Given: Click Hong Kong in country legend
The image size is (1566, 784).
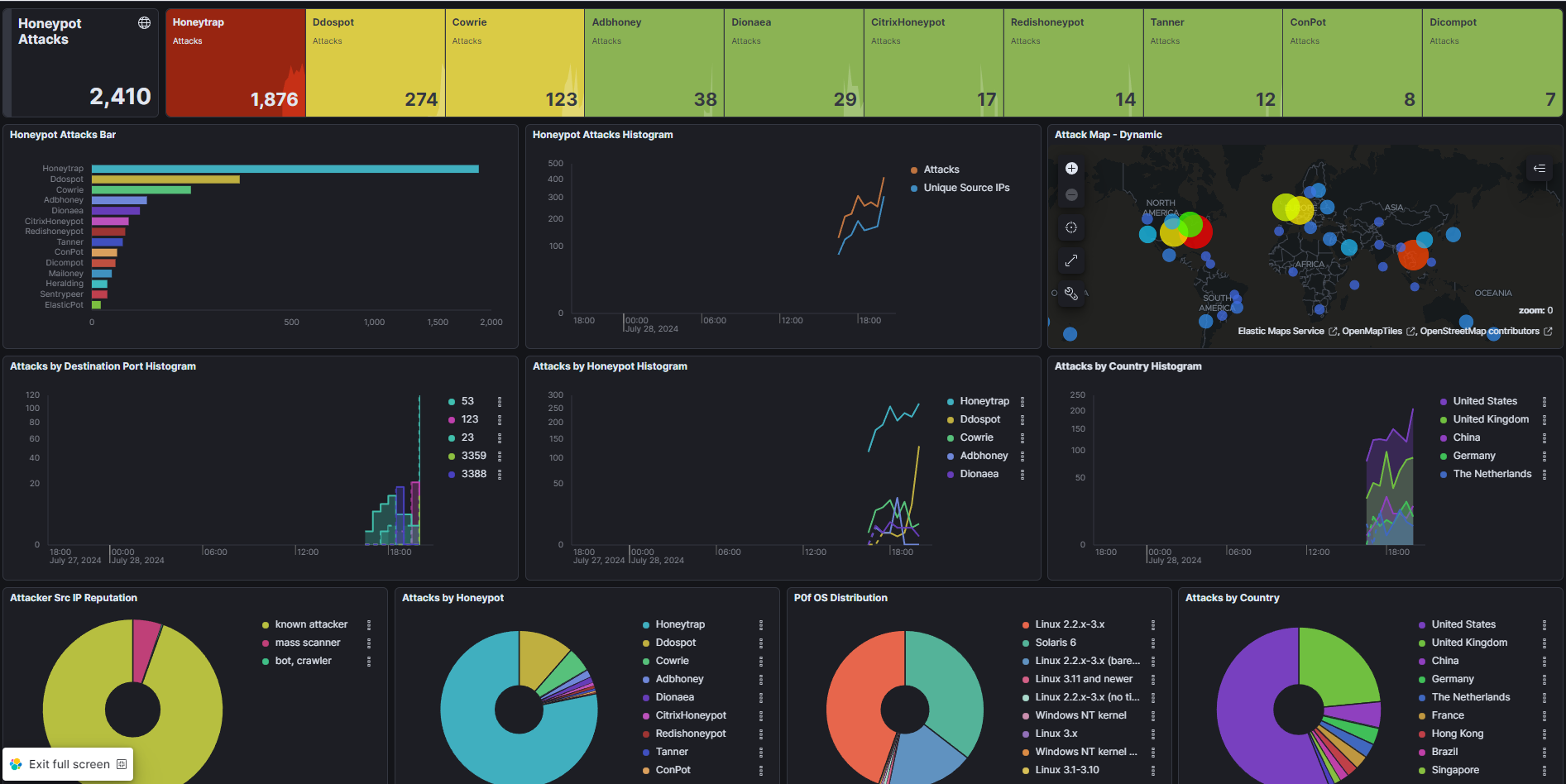Looking at the screenshot, I should [x=1458, y=734].
